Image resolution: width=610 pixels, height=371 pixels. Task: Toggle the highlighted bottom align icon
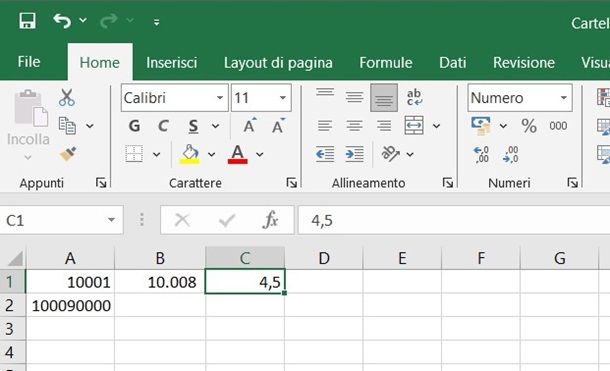(384, 98)
